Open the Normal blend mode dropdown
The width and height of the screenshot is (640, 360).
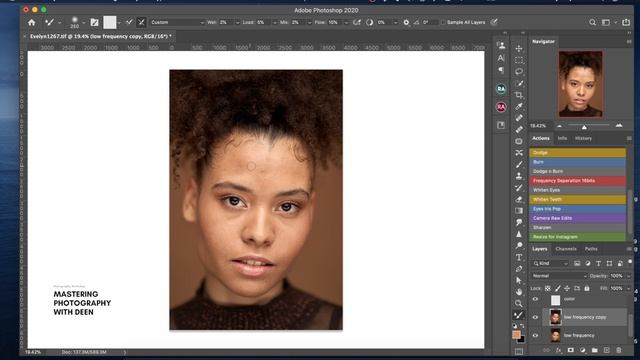pyautogui.click(x=559, y=276)
